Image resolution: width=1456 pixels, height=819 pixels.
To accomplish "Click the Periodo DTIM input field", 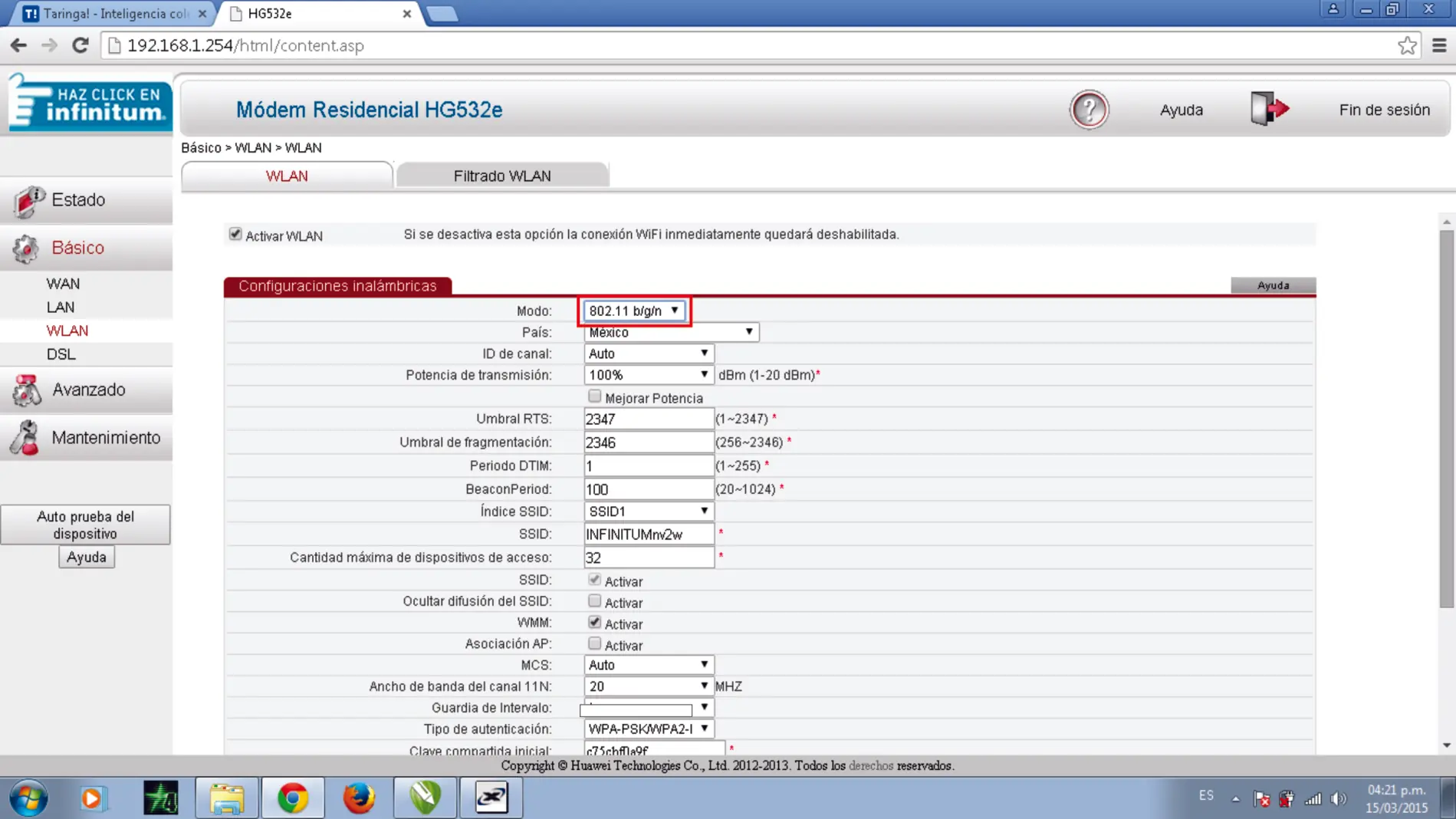I will click(x=649, y=465).
